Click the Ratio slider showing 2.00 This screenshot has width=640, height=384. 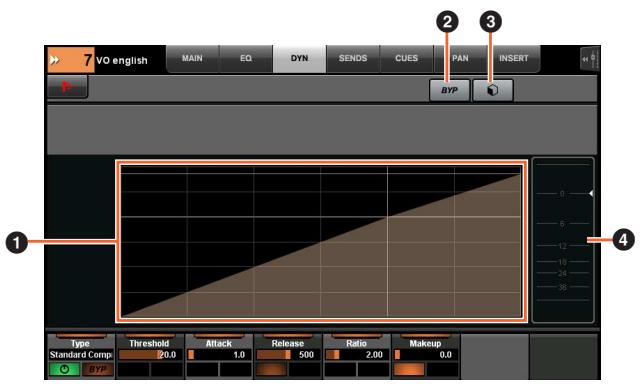coord(356,355)
